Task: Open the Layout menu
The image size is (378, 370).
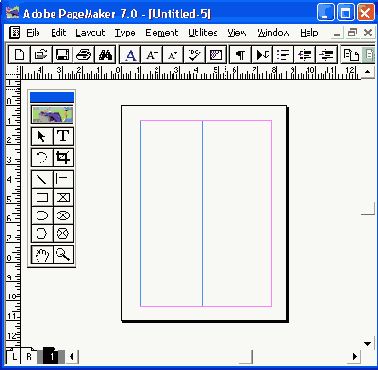Action: [90, 33]
